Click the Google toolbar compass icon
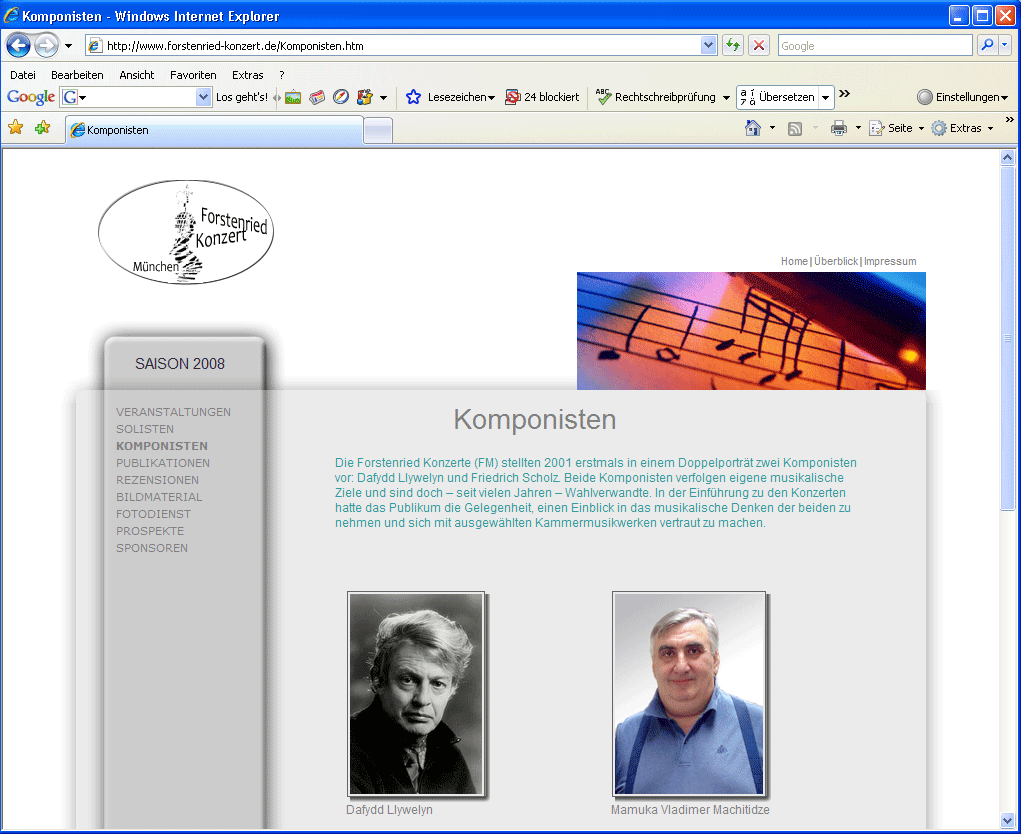Viewport: 1021px width, 834px height. click(x=341, y=97)
